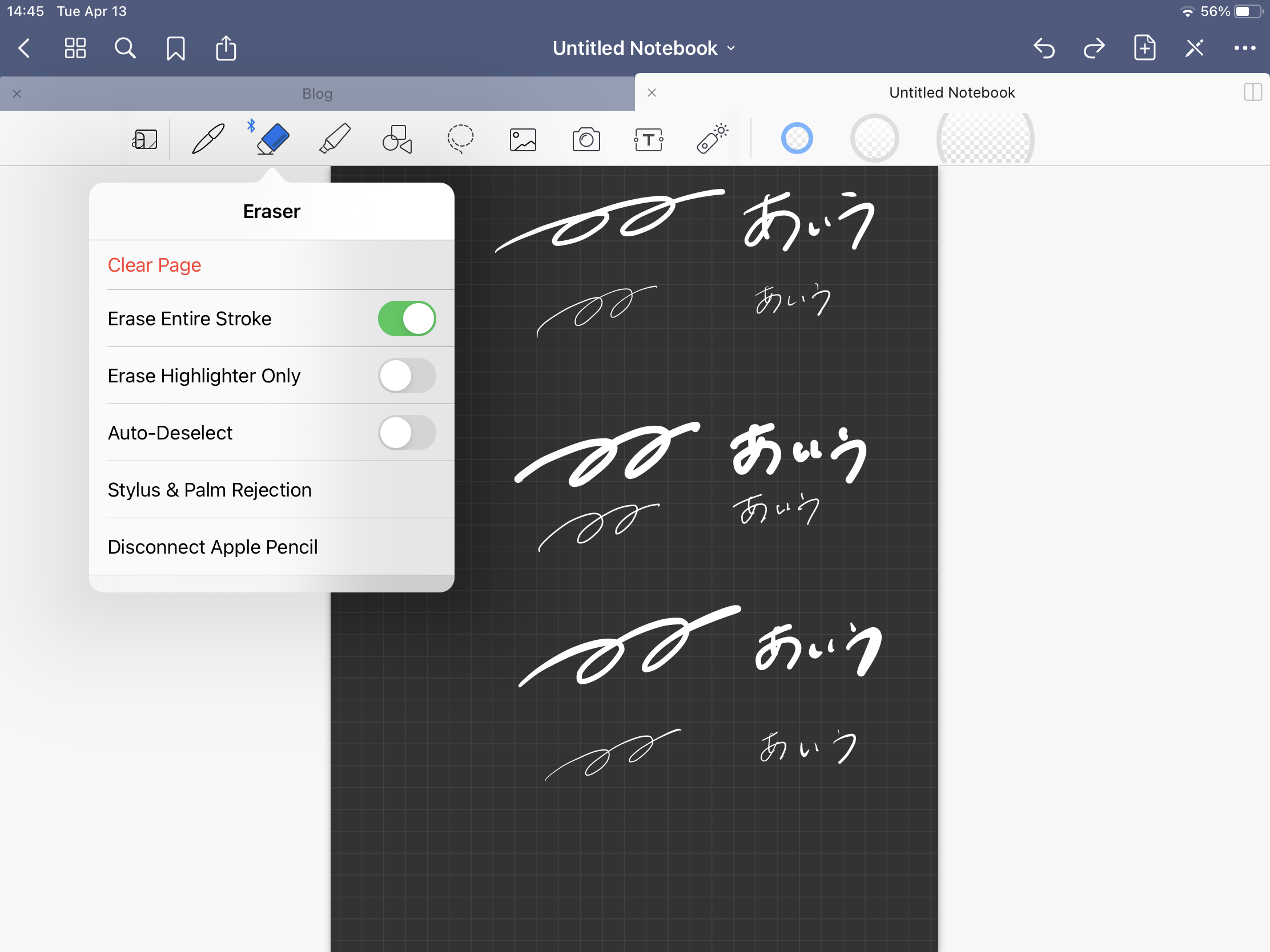Disable the Erase Entire Stroke switch

(x=407, y=318)
